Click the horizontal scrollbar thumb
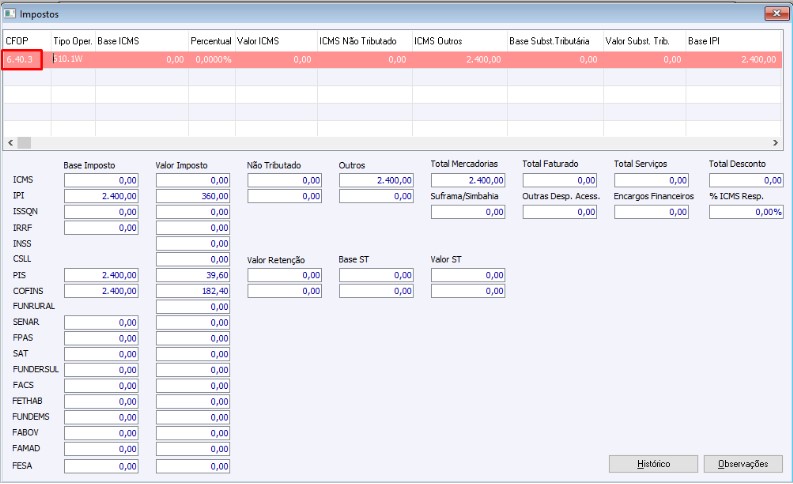Image resolution: width=793 pixels, height=484 pixels. [24, 143]
